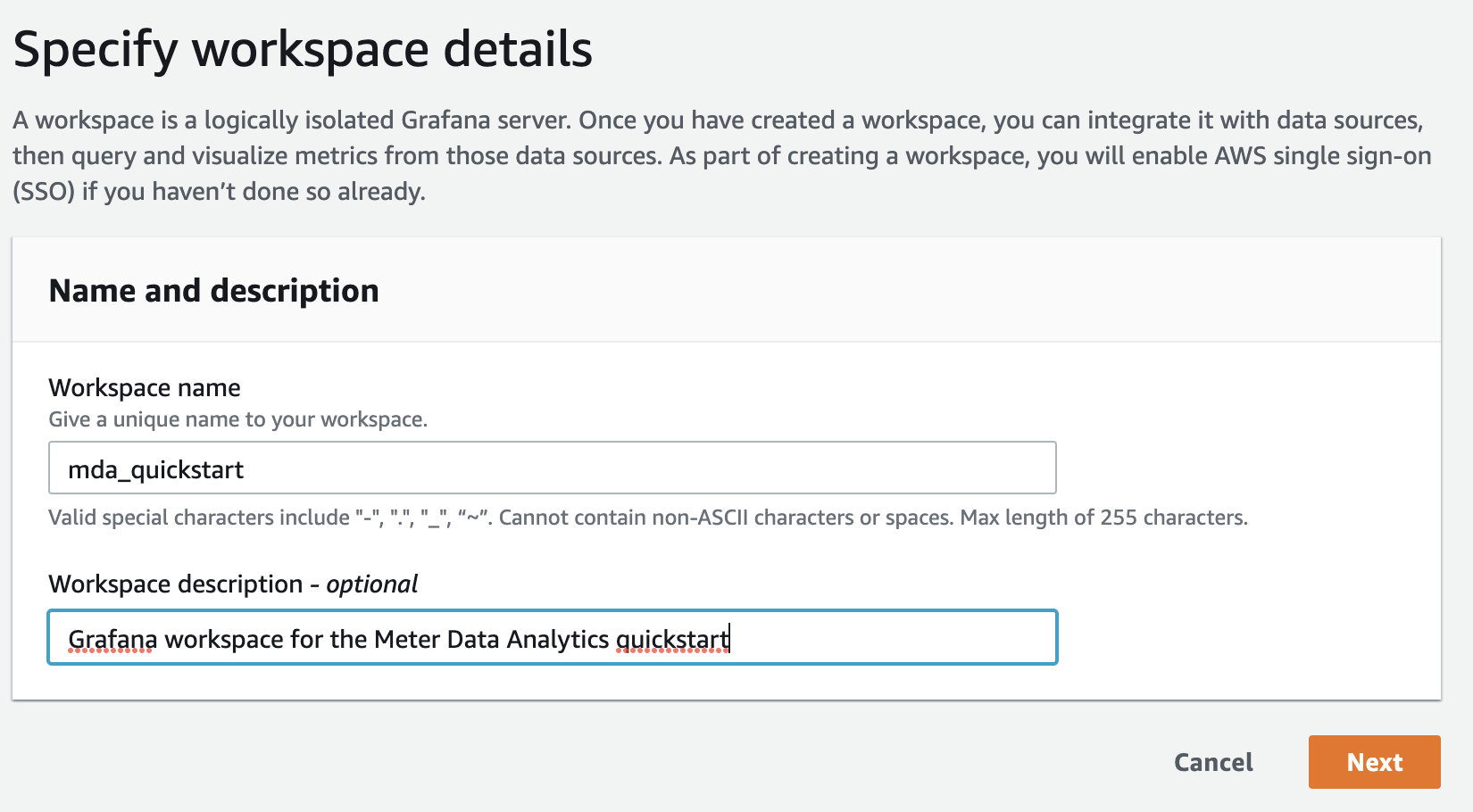The height and width of the screenshot is (812, 1473).
Task: Select the "Workspace name" field label
Action: 145,387
